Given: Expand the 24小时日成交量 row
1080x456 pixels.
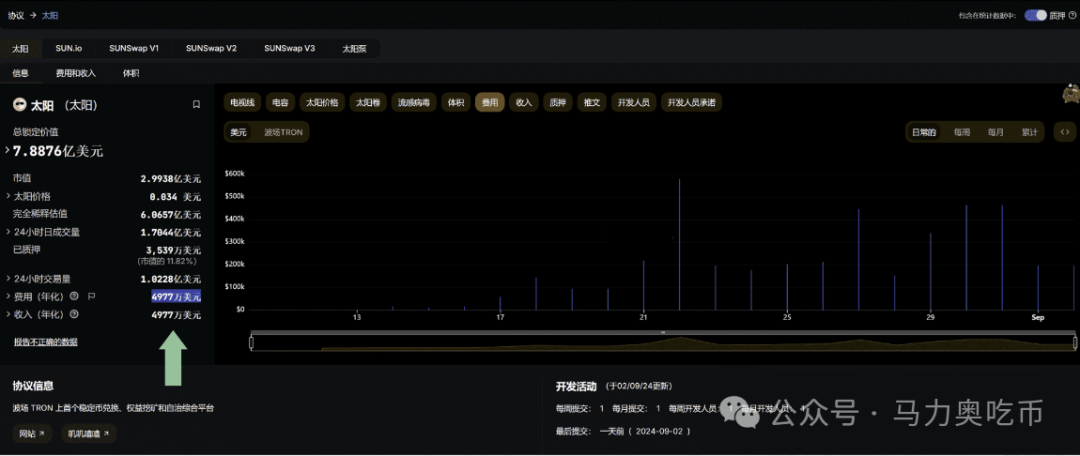Looking at the screenshot, I should (8, 231).
